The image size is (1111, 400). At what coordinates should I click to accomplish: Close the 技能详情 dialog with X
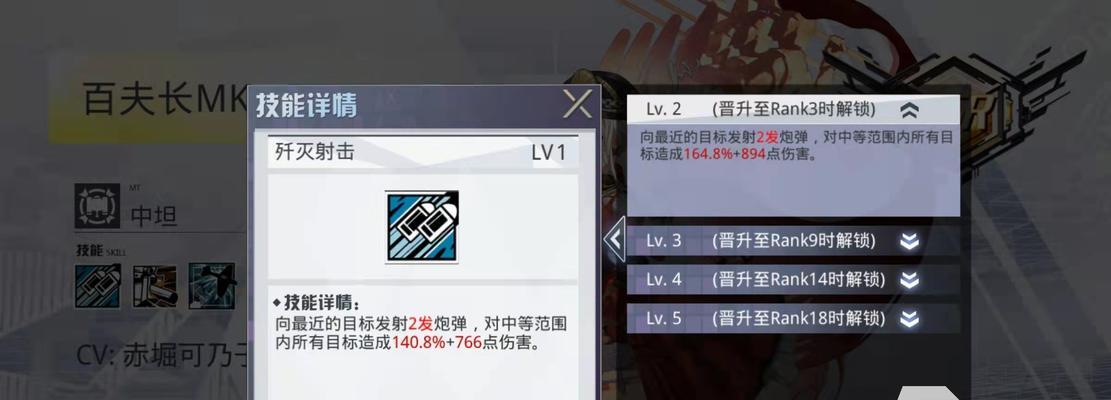pos(577,105)
